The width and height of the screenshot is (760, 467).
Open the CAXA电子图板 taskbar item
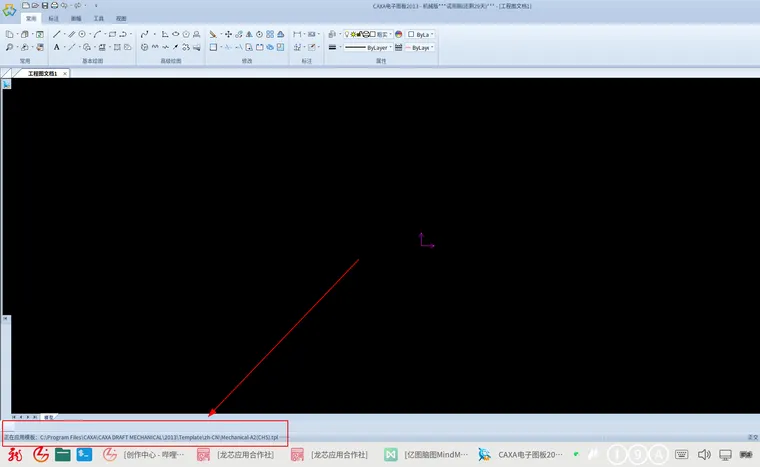coord(521,454)
